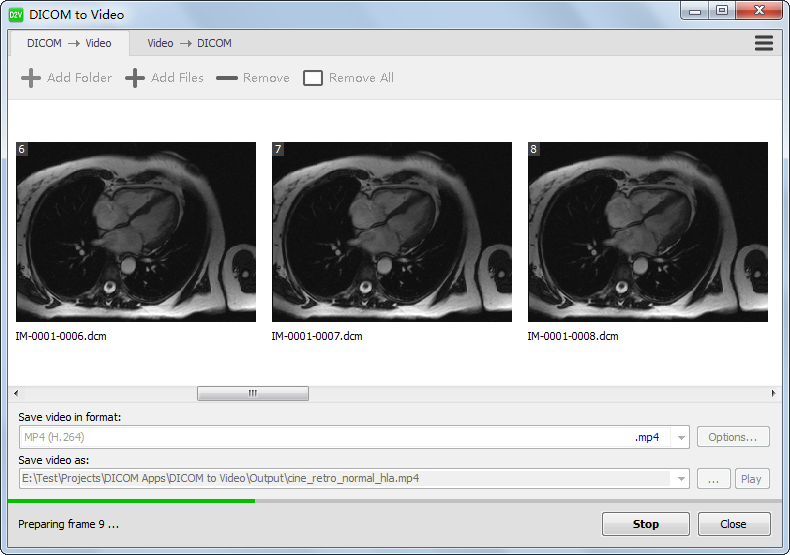Click the Remove minus icon

(x=227, y=78)
